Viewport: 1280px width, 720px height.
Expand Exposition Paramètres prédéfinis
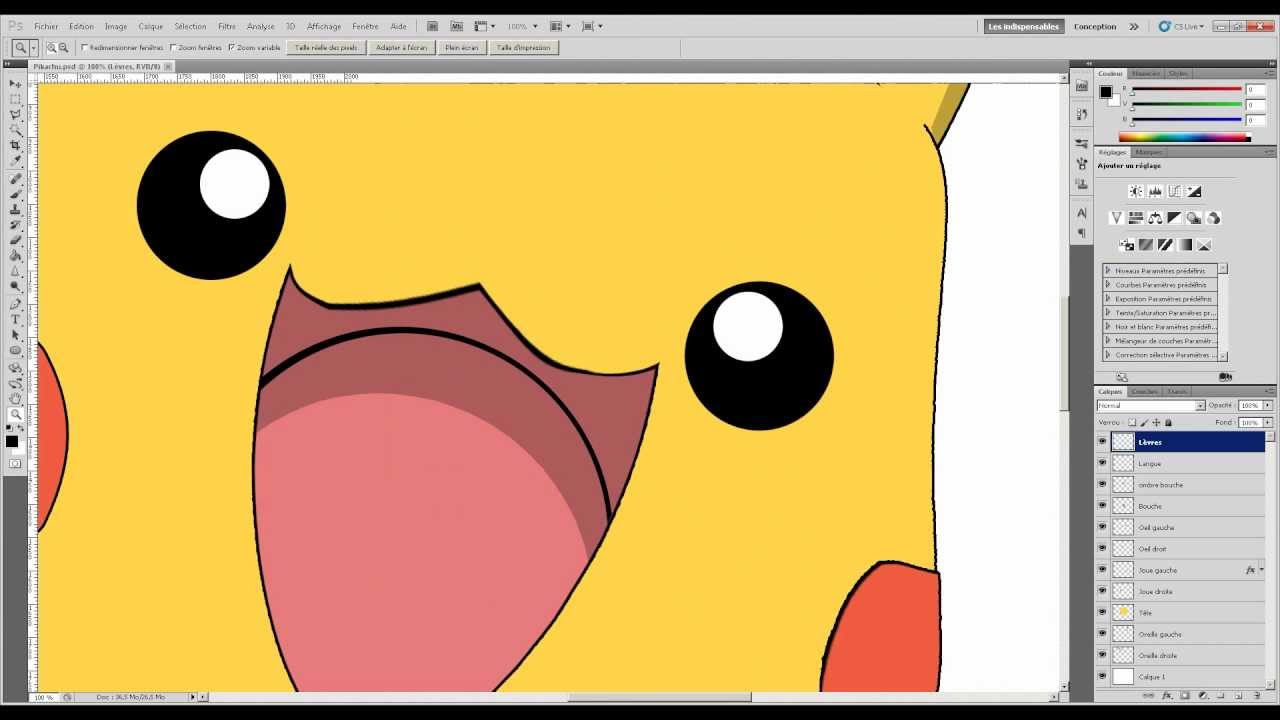1109,299
